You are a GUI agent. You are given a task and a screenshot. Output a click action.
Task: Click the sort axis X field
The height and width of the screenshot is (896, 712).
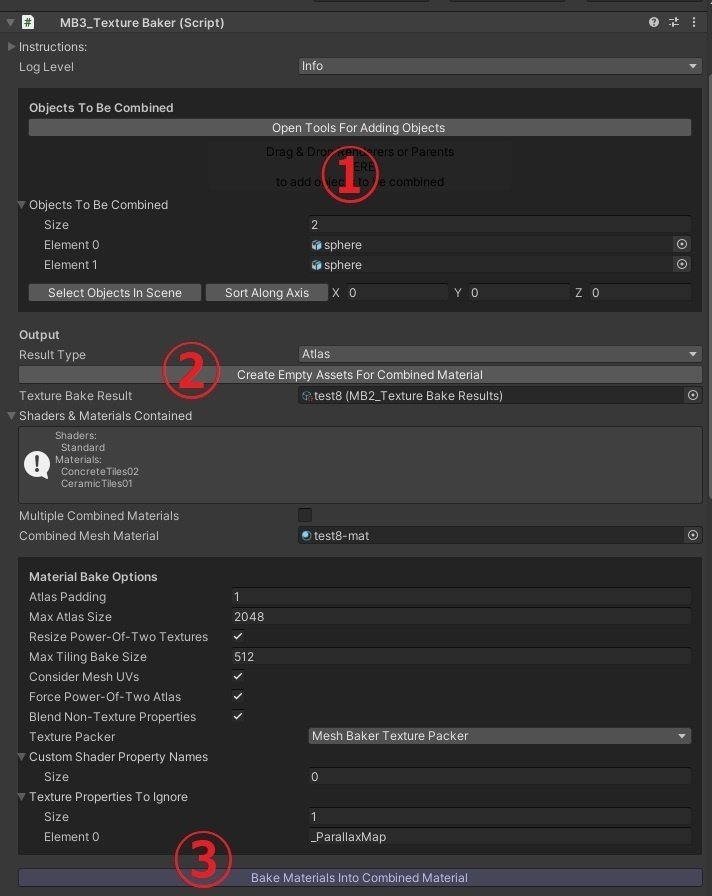click(x=397, y=293)
